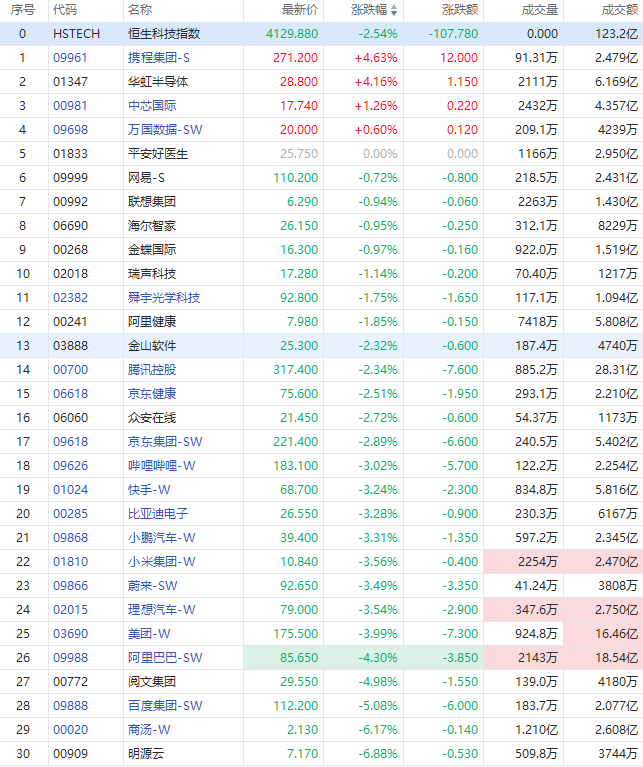Image resolution: width=643 pixels, height=767 pixels.
Task: Open the 携程集团-S stock link
Action: [158, 58]
